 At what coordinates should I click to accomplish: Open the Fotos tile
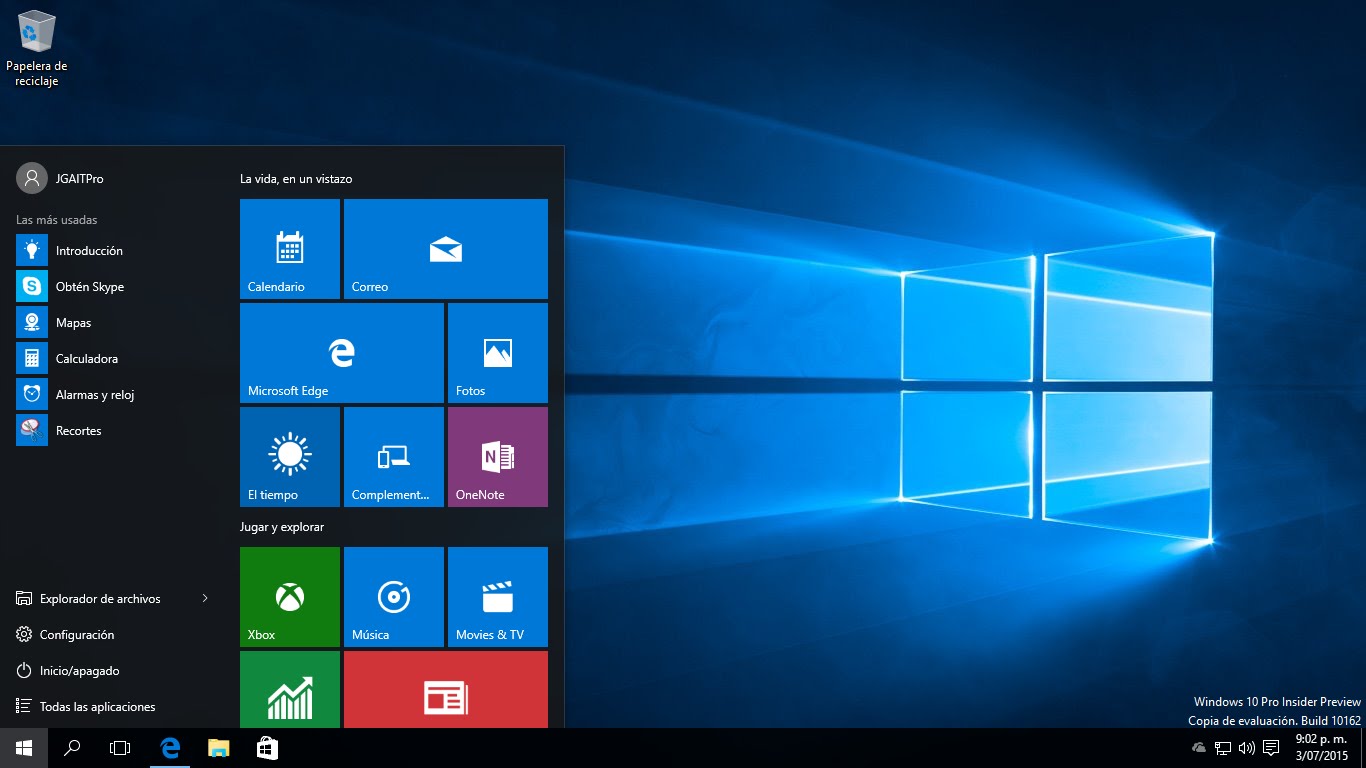pos(497,352)
